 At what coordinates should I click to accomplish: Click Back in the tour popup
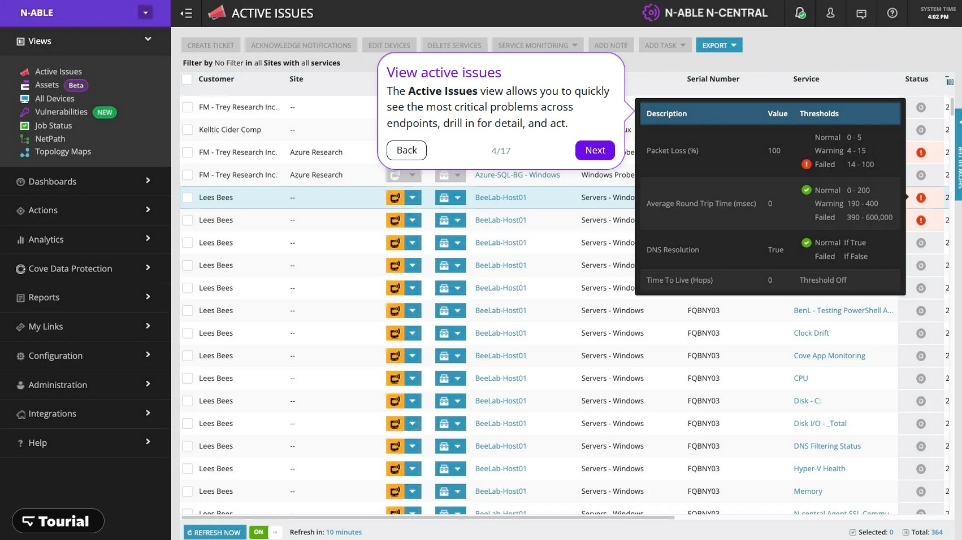click(406, 150)
